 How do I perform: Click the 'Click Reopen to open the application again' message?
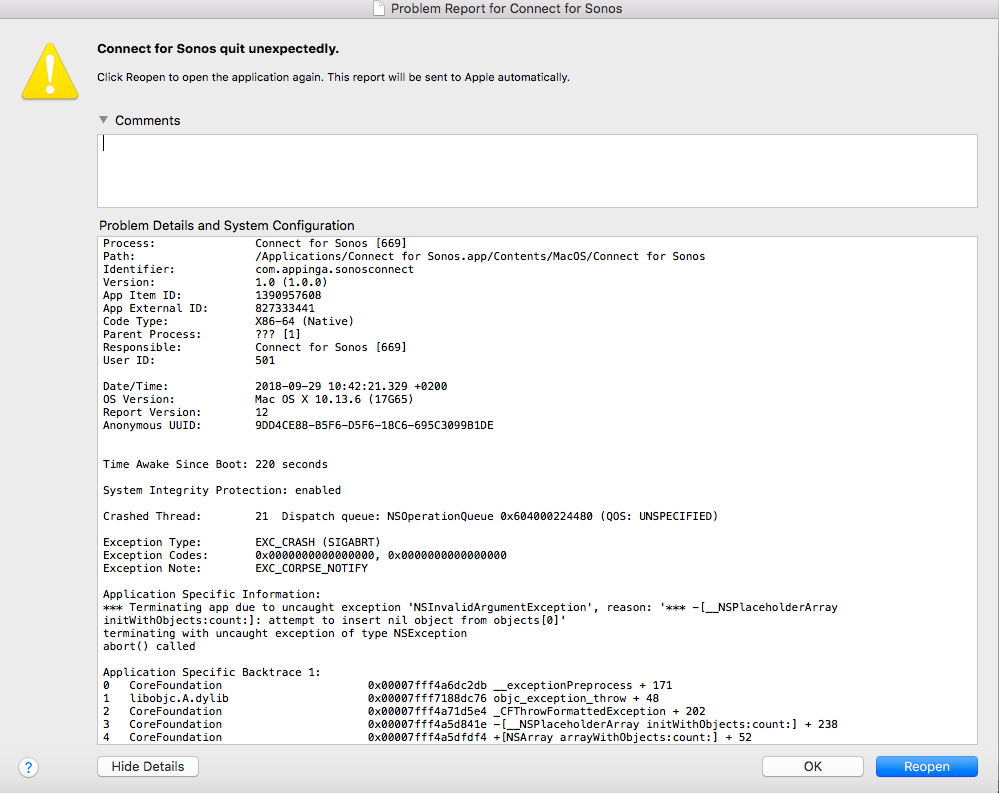tap(333, 77)
